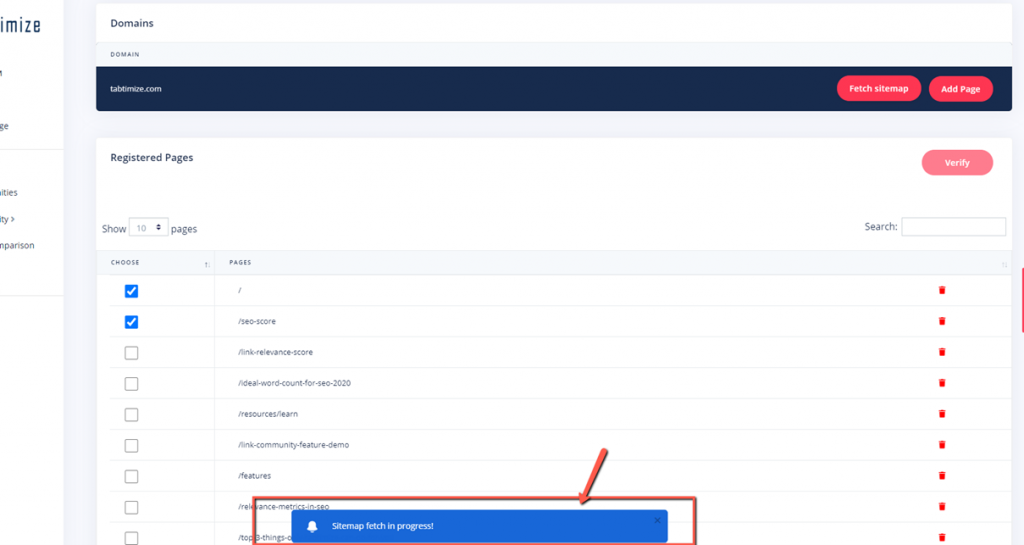Uncheck the /seo-score checkbox

click(131, 322)
